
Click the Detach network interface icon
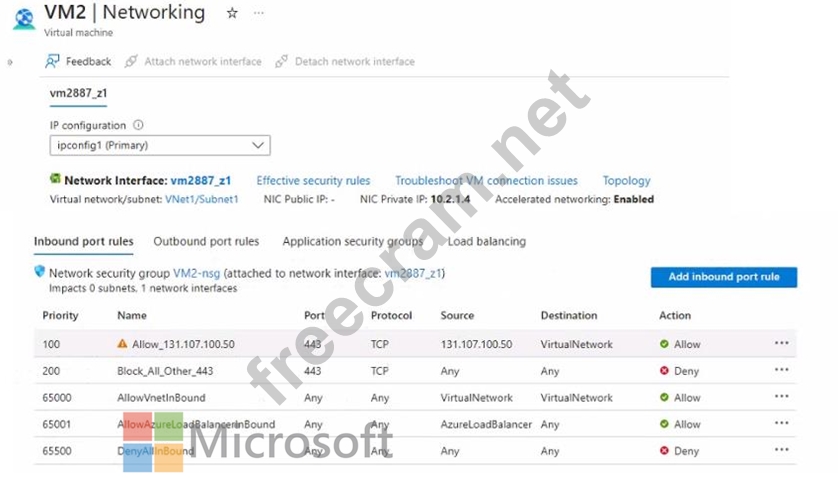(282, 61)
